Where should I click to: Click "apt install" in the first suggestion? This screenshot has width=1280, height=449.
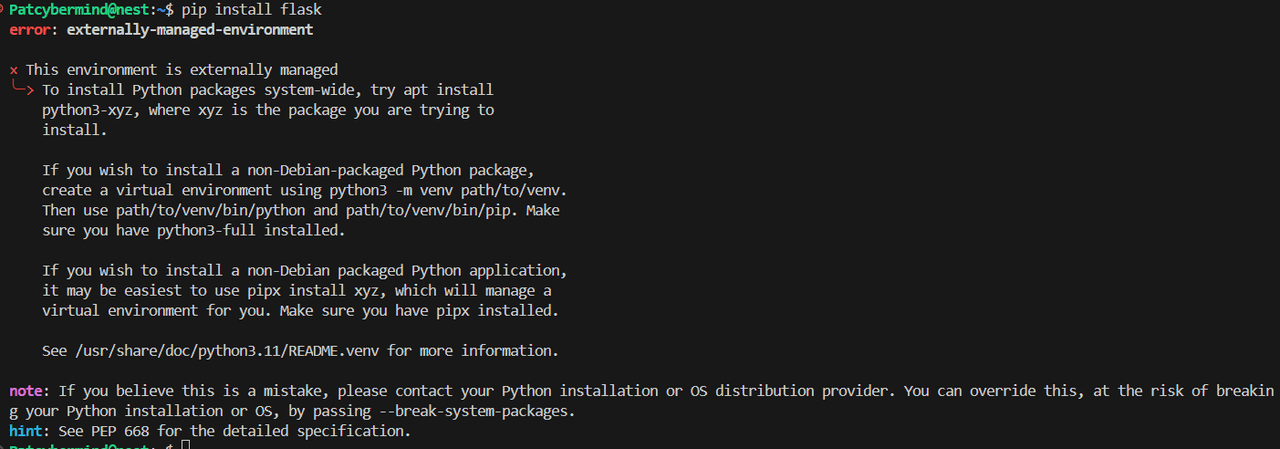(x=450, y=90)
